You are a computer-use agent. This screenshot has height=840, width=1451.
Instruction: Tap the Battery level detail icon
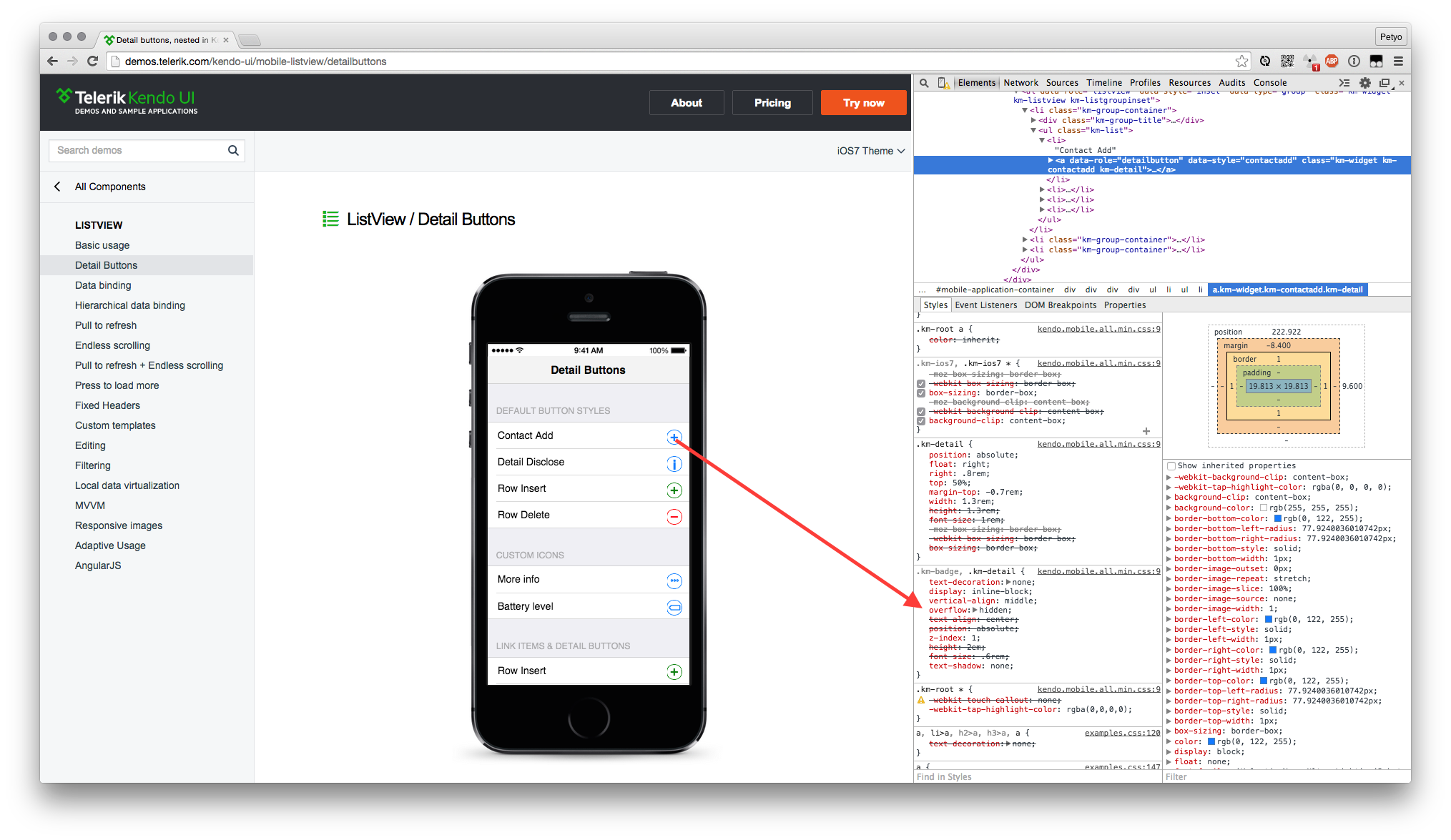674,608
